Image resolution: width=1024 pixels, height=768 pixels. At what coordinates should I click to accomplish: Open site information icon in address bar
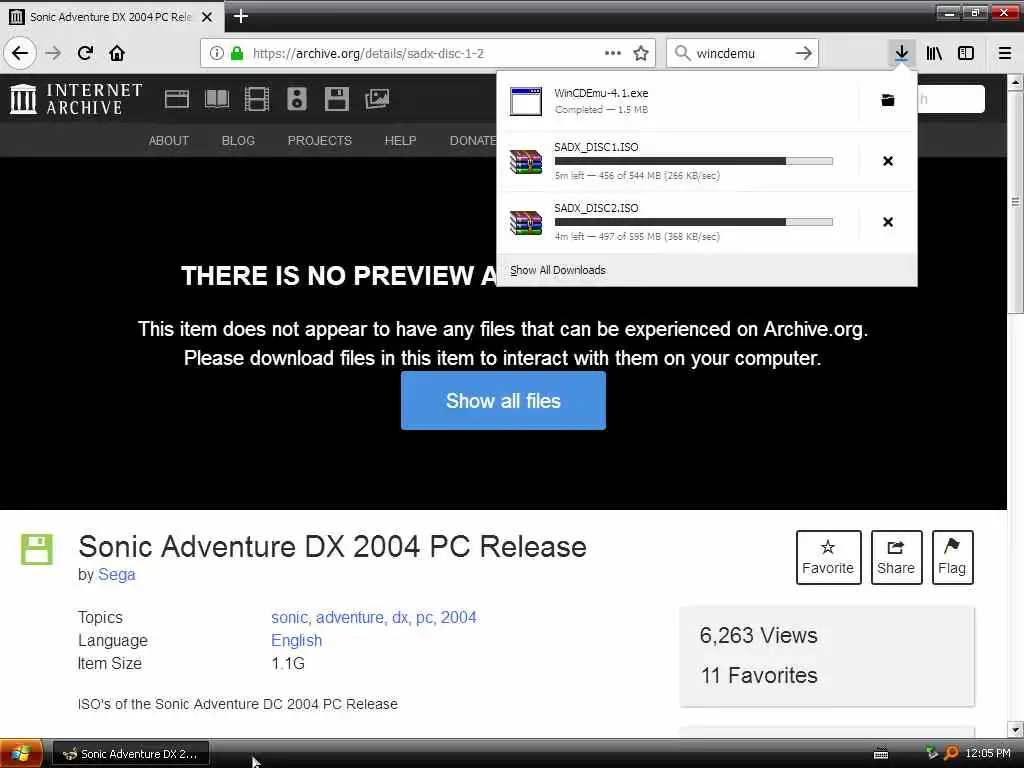pyautogui.click(x=216, y=54)
